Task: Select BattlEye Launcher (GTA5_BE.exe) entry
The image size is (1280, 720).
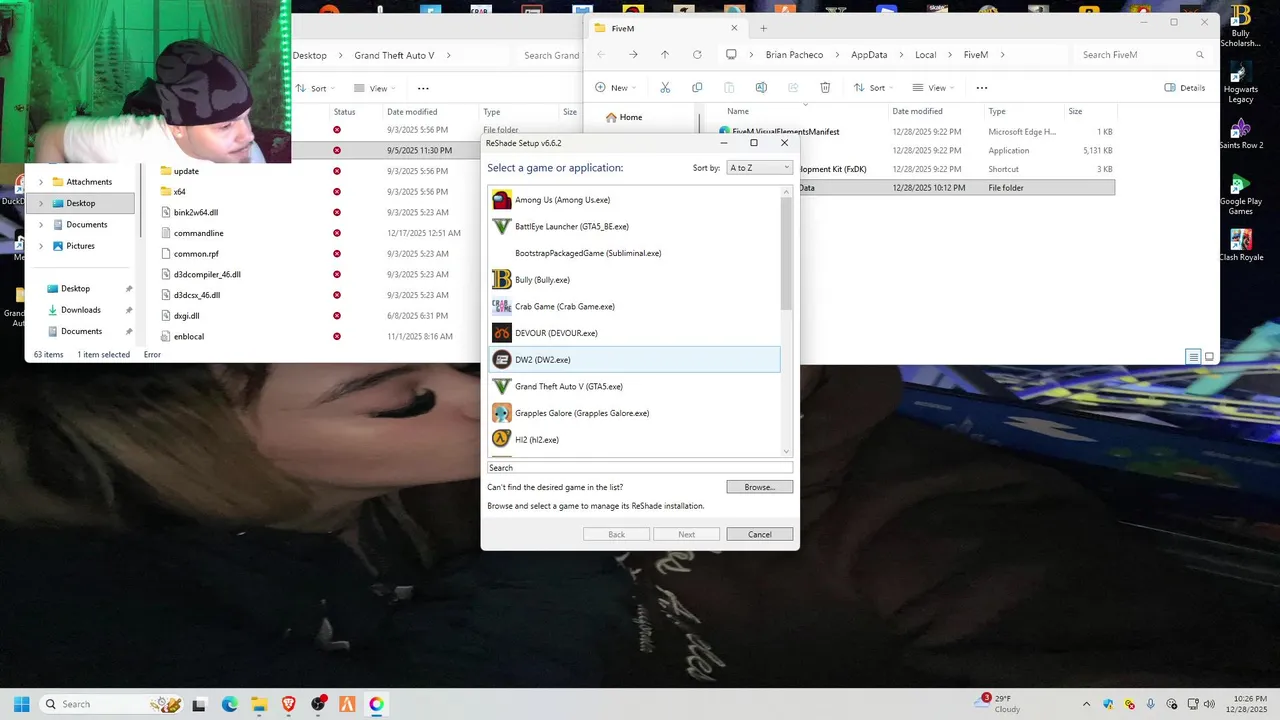Action: pos(634,227)
